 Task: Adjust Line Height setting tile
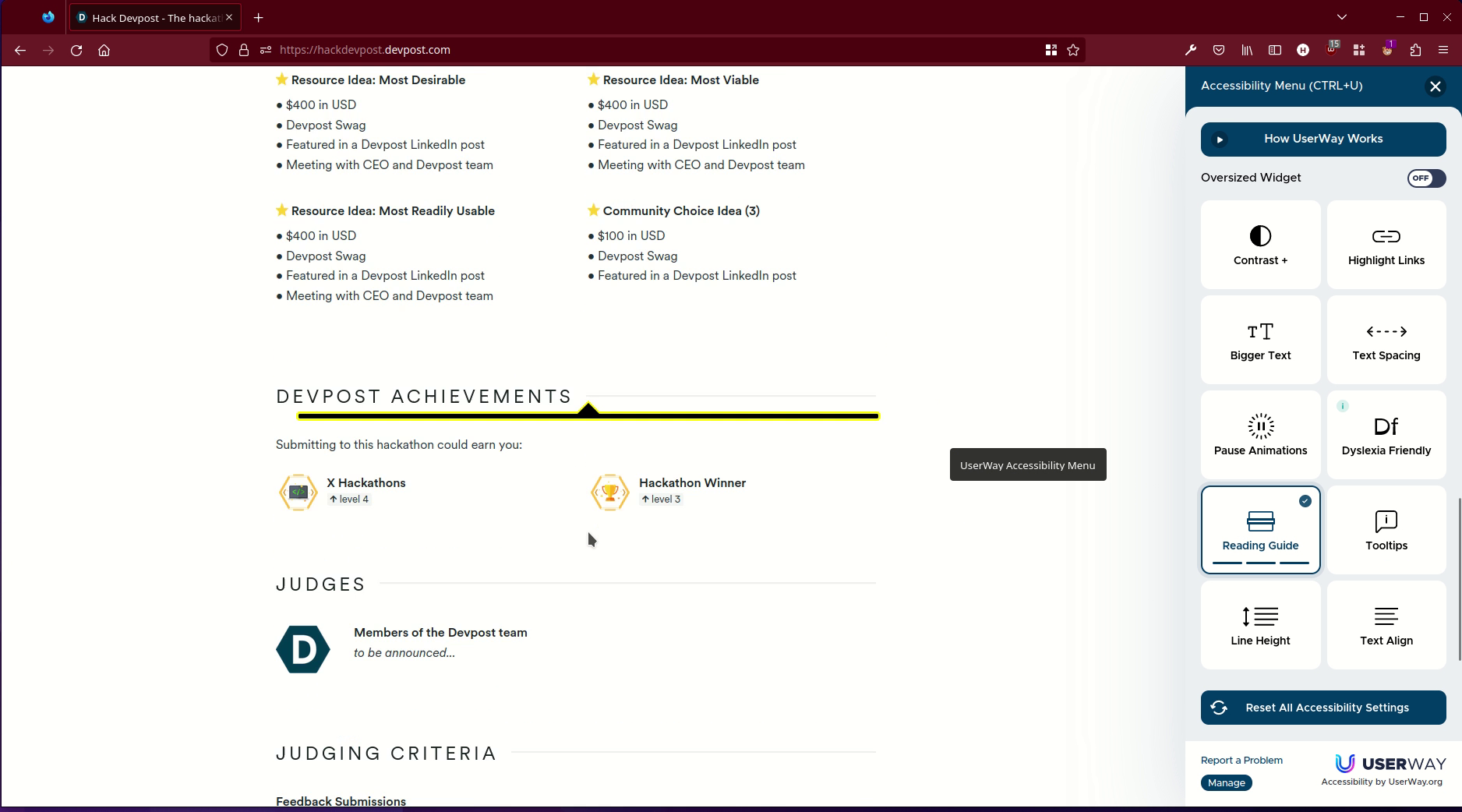(x=1260, y=625)
